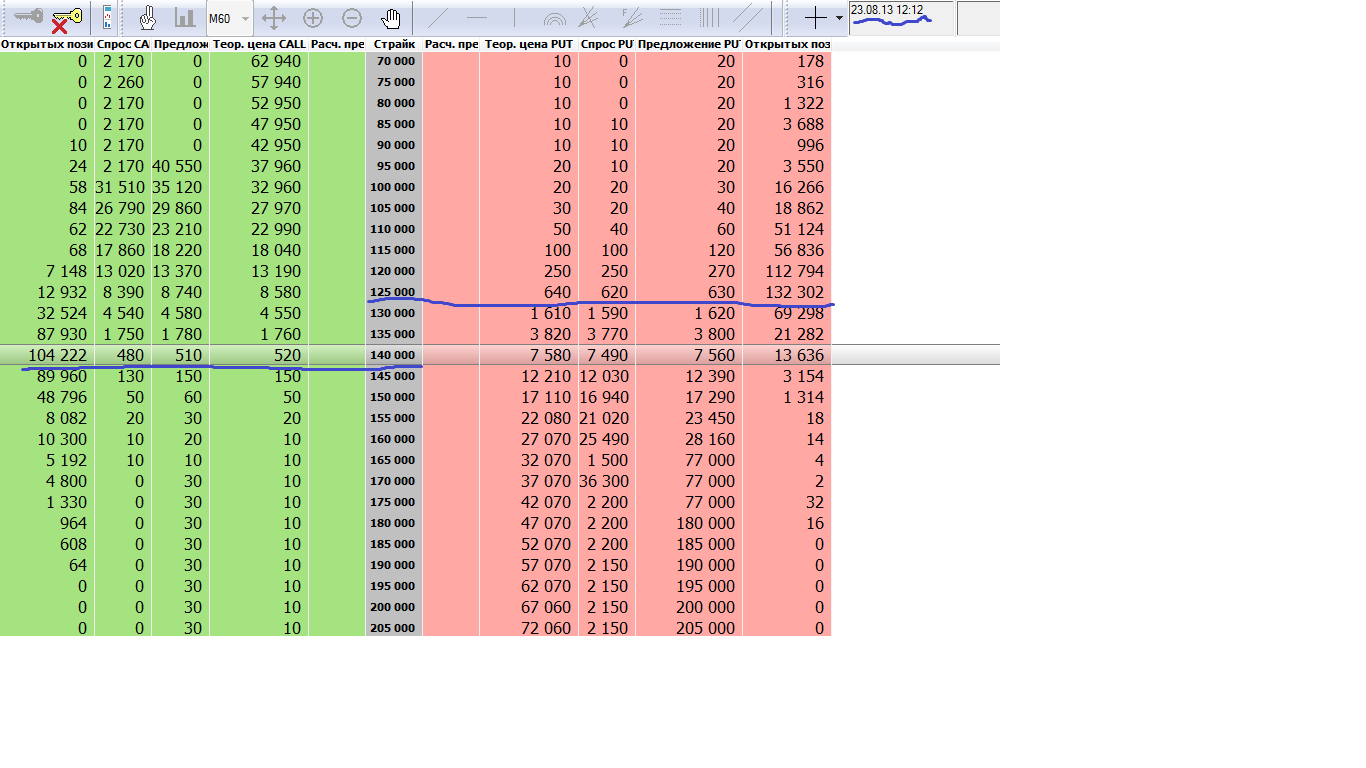Image resolution: width=1366 pixels, height=768 pixels.
Task: Select the pointing finger cursor tool
Action: pyautogui.click(x=148, y=18)
